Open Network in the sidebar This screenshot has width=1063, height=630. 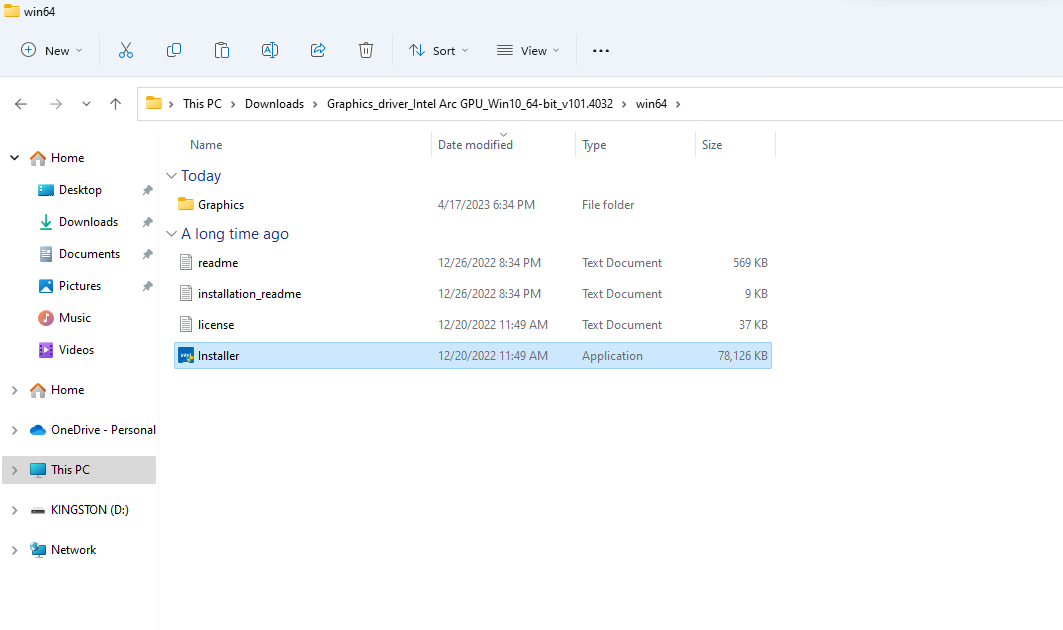coord(73,550)
